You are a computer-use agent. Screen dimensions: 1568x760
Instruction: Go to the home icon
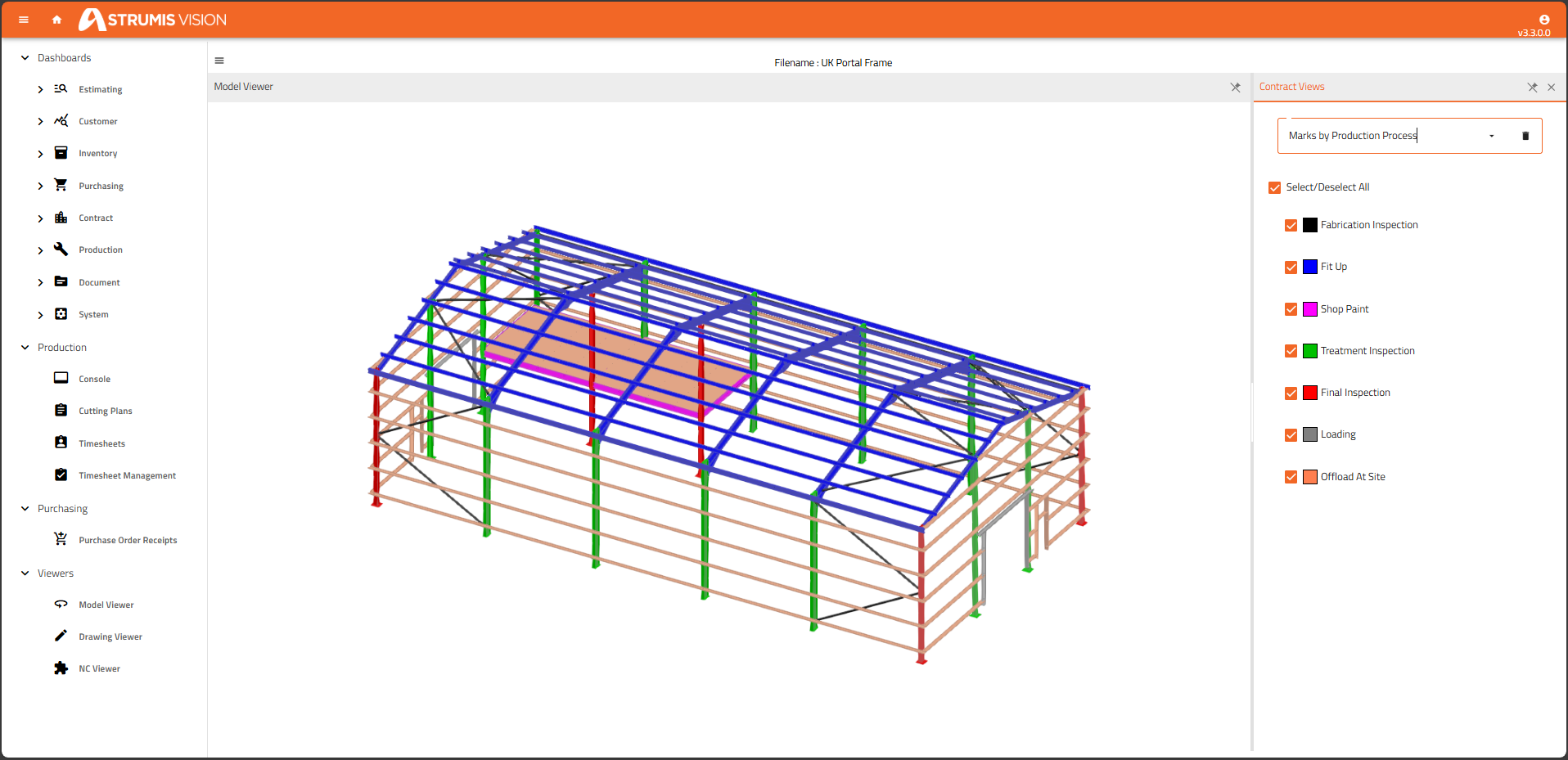[56, 20]
